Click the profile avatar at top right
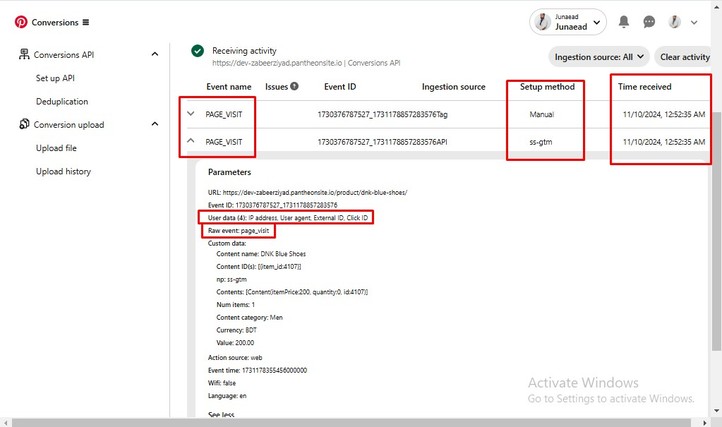 674,22
